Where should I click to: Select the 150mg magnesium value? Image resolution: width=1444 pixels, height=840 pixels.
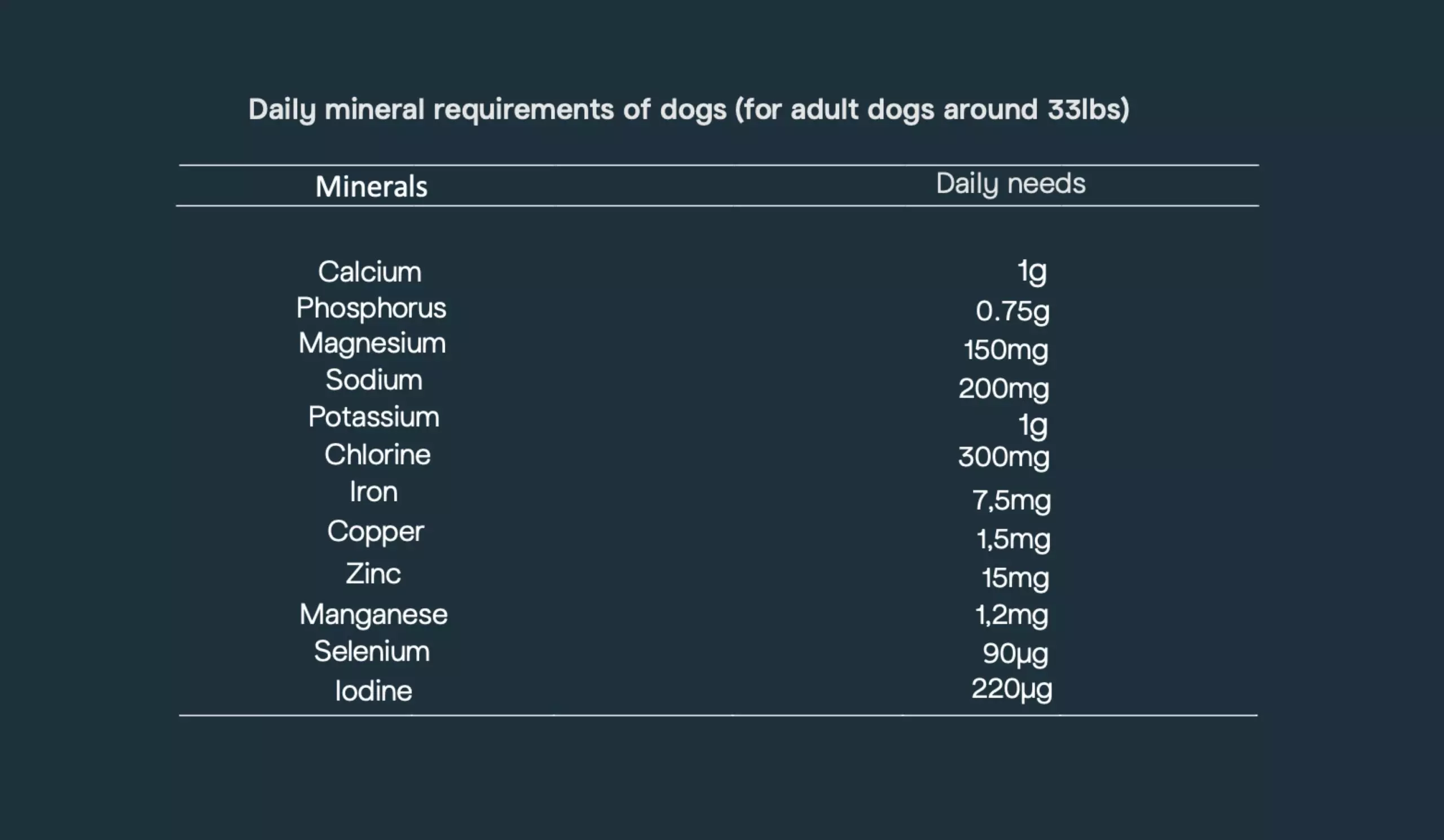(x=1006, y=351)
